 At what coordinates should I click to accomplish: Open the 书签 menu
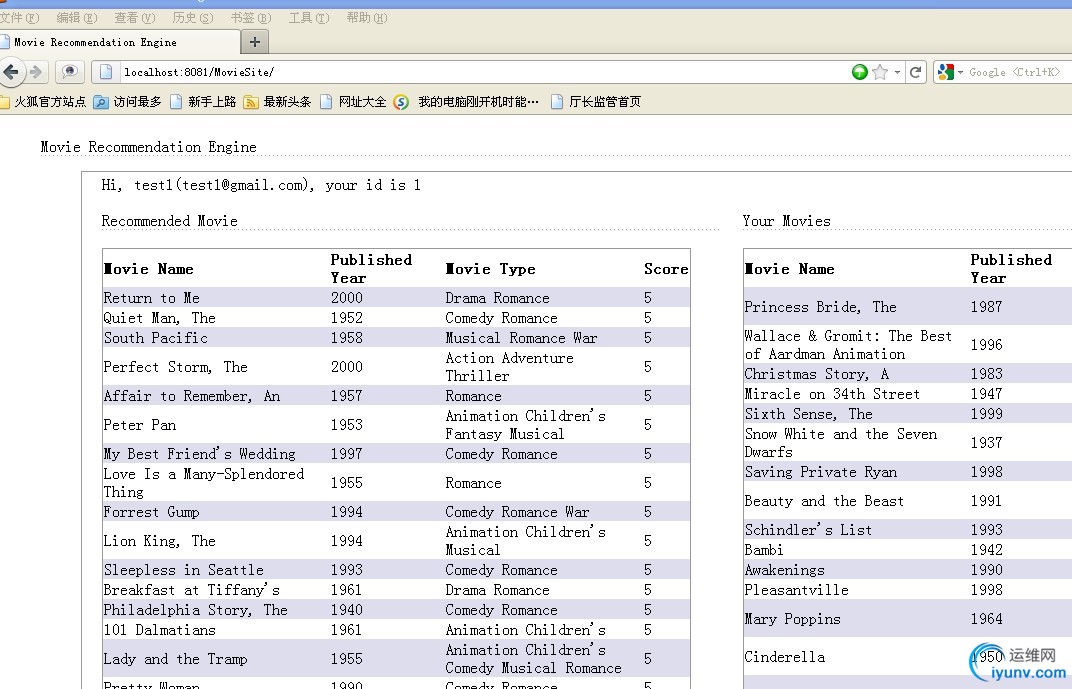click(251, 18)
